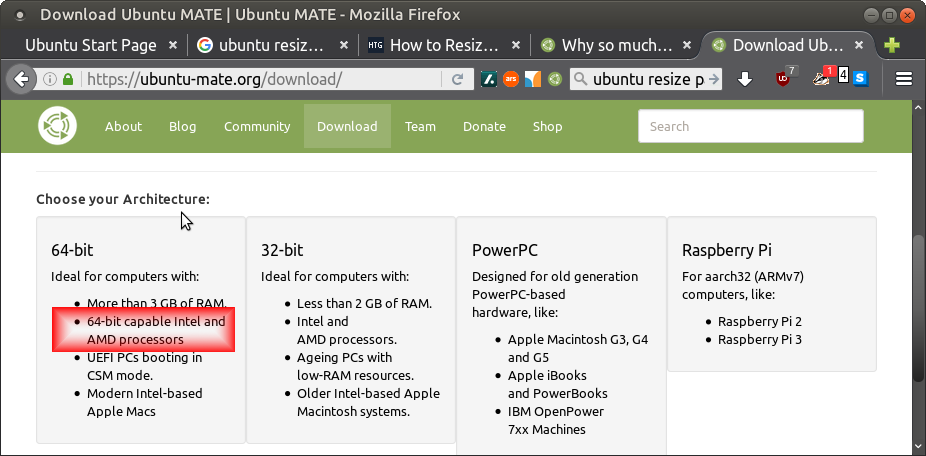This screenshot has width=926, height=456.
Task: Click 'Apple Macintosh G3, G4 and G5' text
Action: [578, 348]
